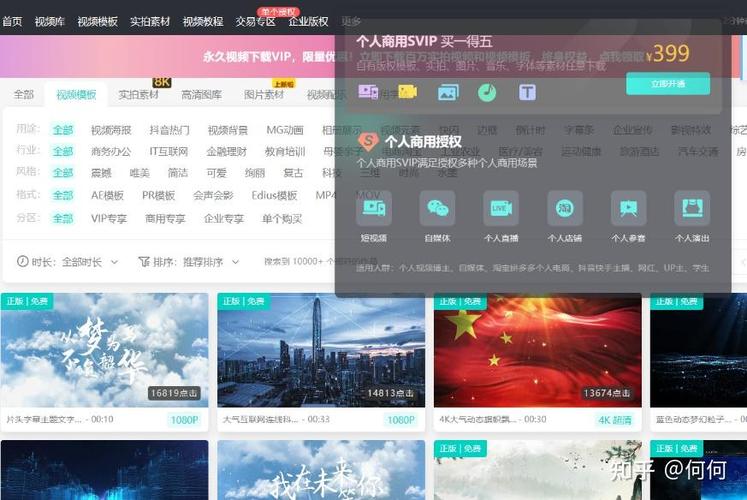Filter by 视频海报 usage
Screen dimensions: 747x500
[x=111, y=130]
